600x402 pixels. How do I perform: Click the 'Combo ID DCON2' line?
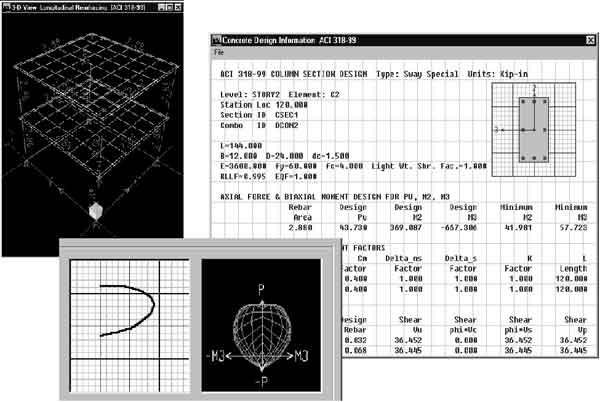point(259,125)
